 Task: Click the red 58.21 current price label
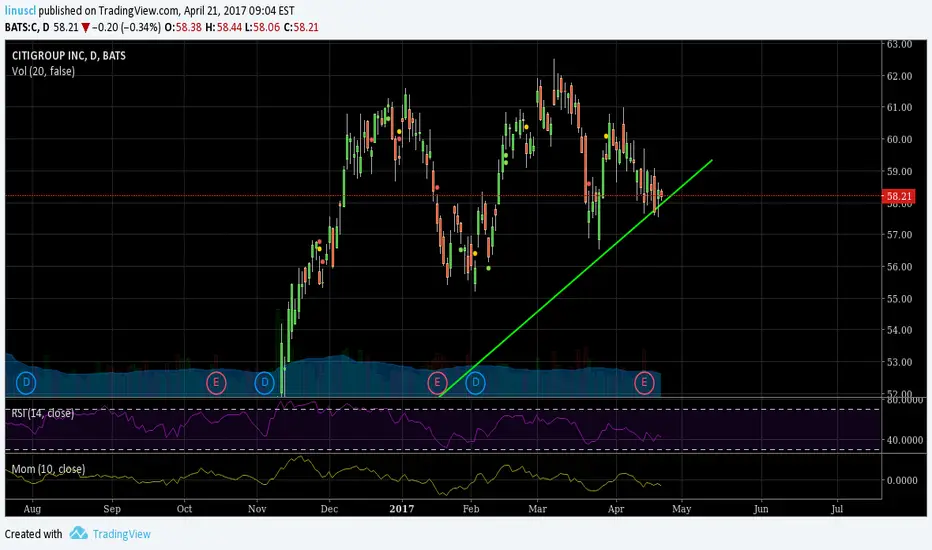click(x=899, y=196)
